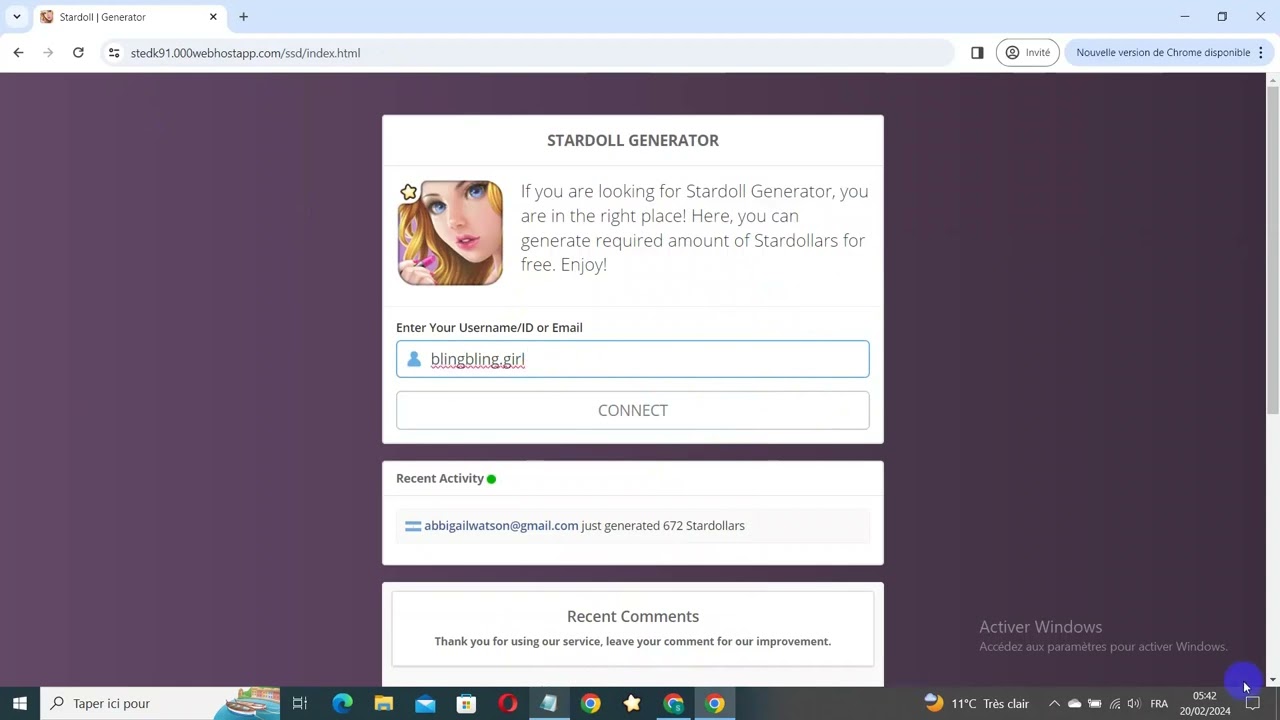The height and width of the screenshot is (720, 1280).
Task: Open the notepad-style app on taskbar
Action: point(549,704)
